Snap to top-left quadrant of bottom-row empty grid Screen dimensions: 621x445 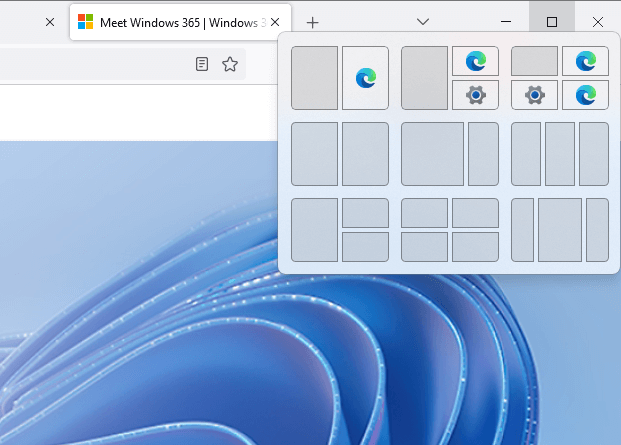(425, 213)
